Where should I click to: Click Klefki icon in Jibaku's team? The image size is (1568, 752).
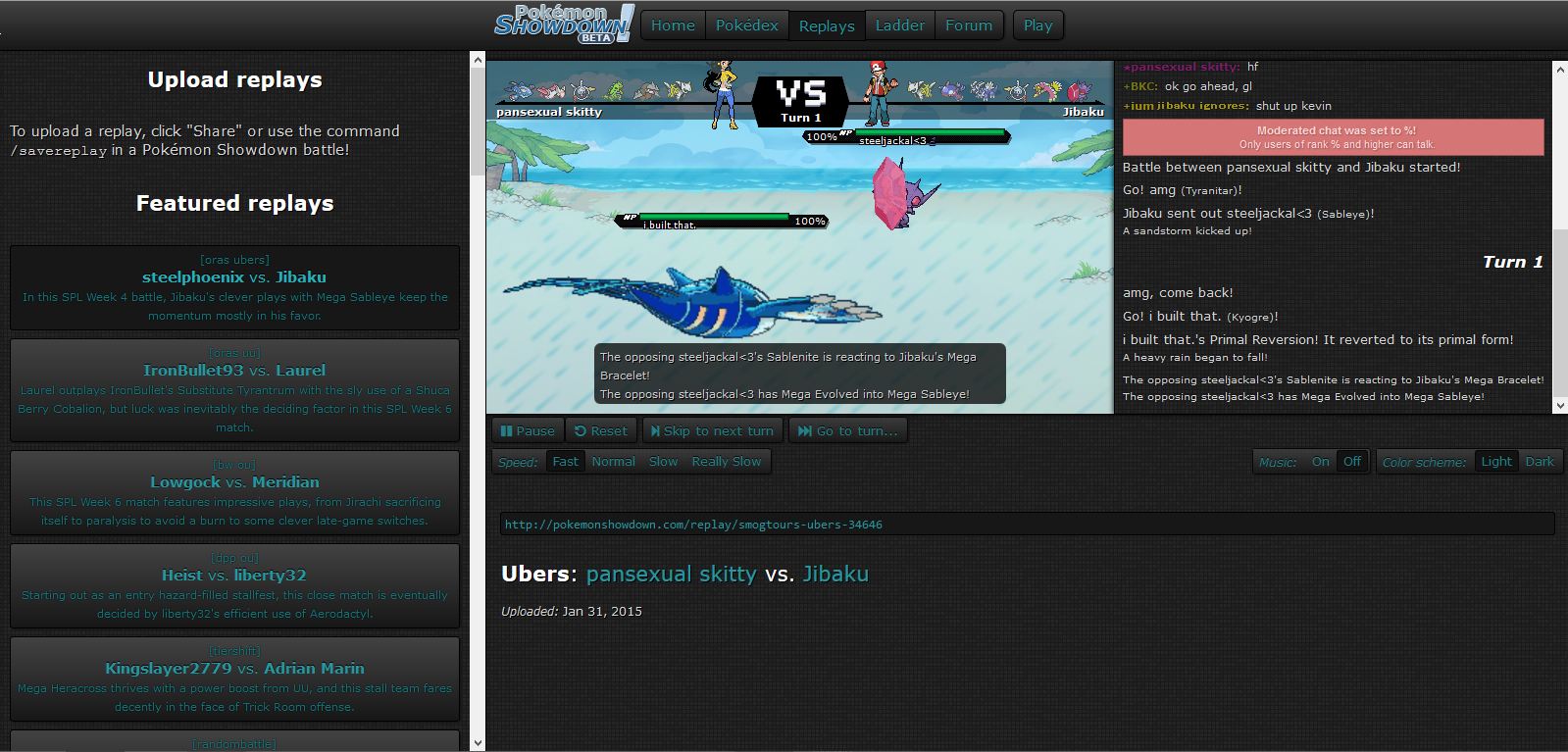click(1016, 90)
